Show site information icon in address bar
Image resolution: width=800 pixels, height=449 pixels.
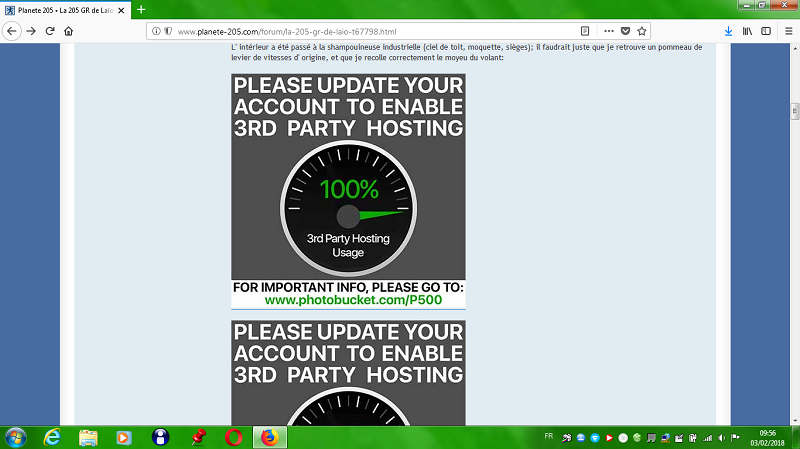pos(156,31)
